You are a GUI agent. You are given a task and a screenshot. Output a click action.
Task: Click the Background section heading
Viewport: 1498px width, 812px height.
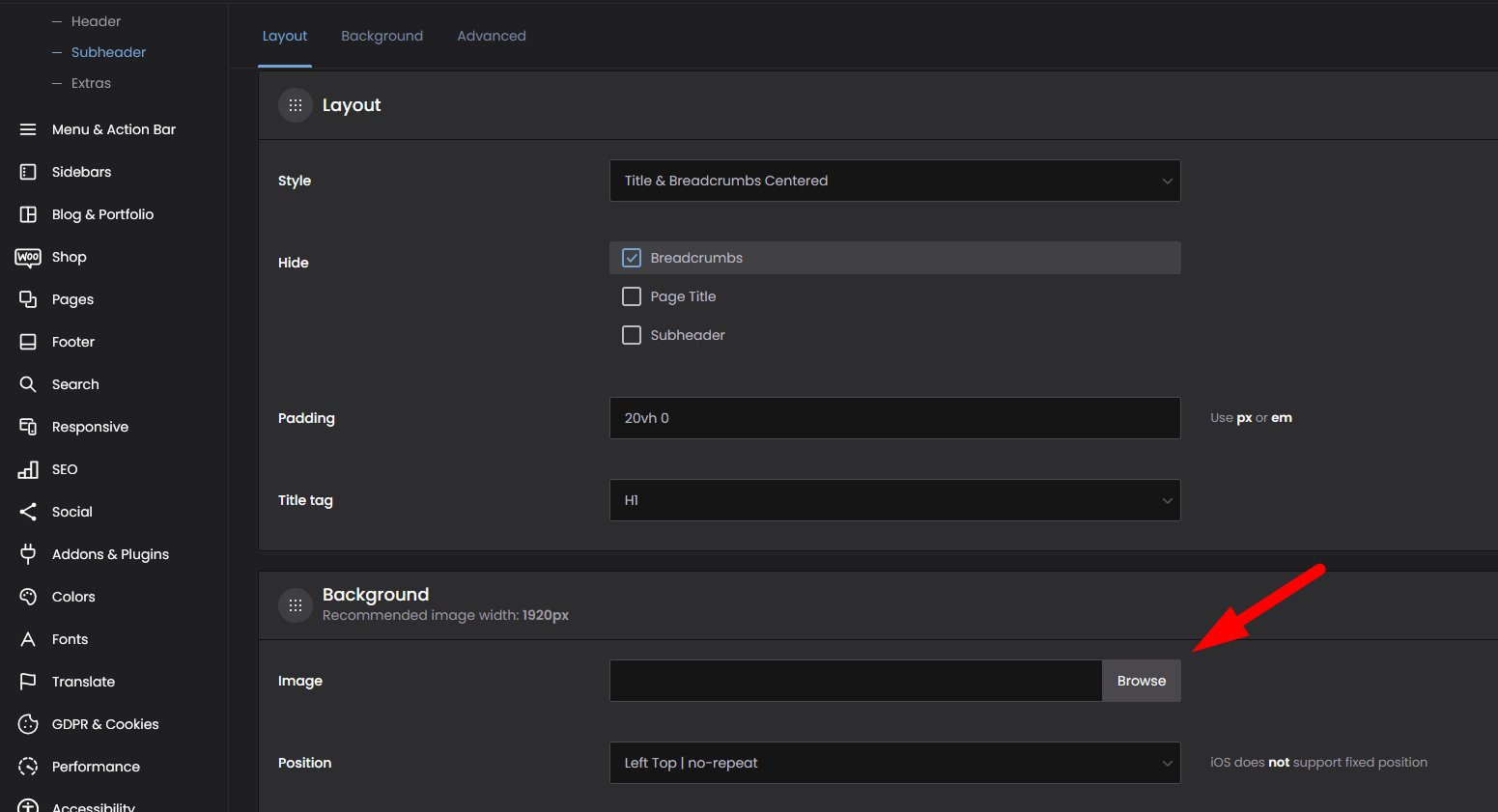[376, 595]
